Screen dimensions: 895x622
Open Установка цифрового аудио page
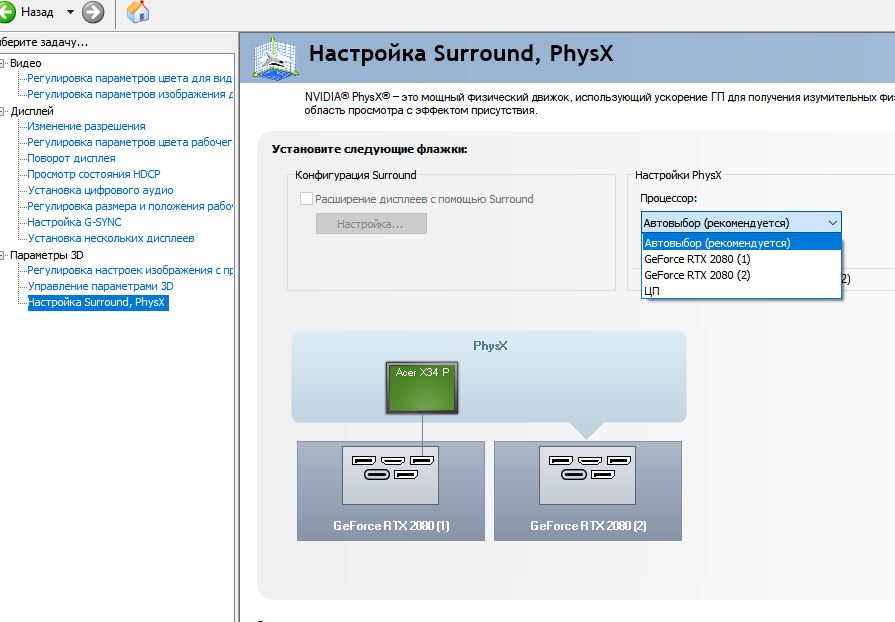click(100, 190)
